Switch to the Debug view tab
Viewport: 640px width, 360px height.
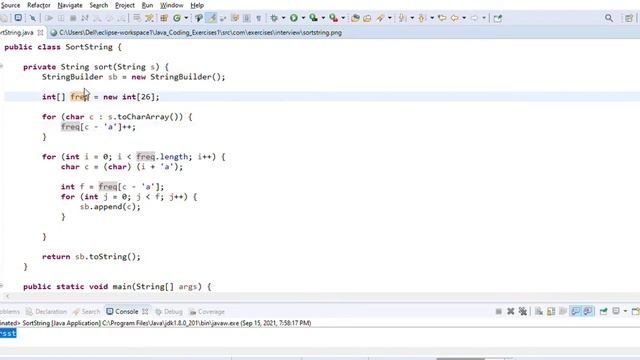(x=169, y=311)
